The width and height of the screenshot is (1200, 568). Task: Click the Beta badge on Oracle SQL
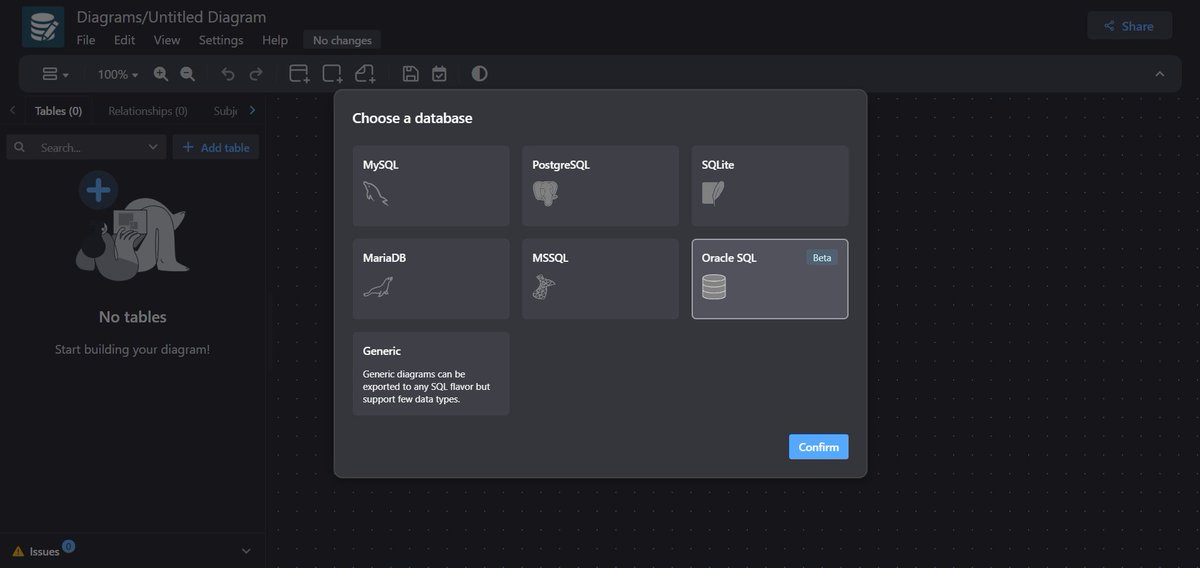point(822,257)
